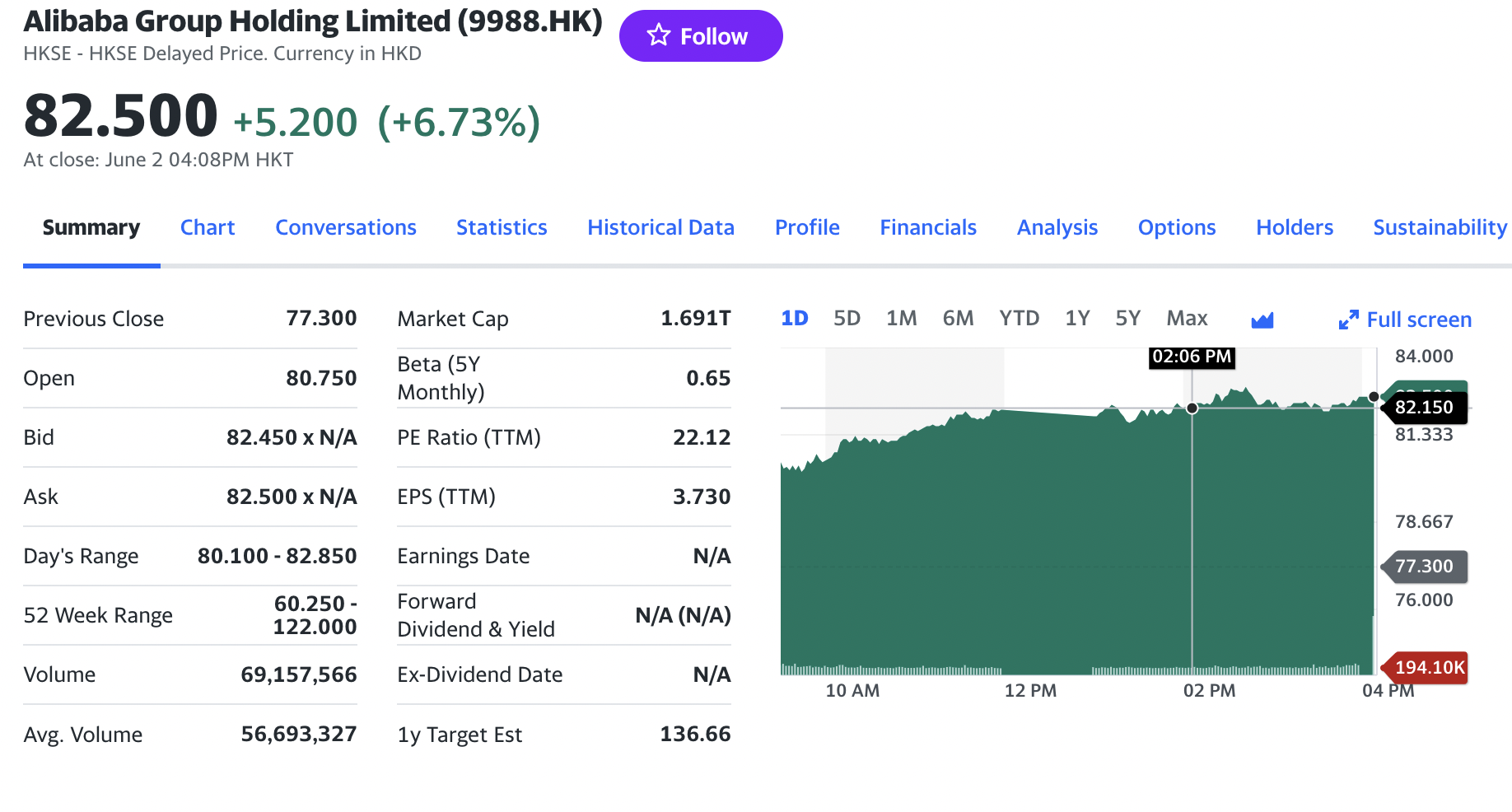1512x812 pixels.
Task: Click the 77.300 previous close chart label
Action: pyautogui.click(x=1424, y=566)
